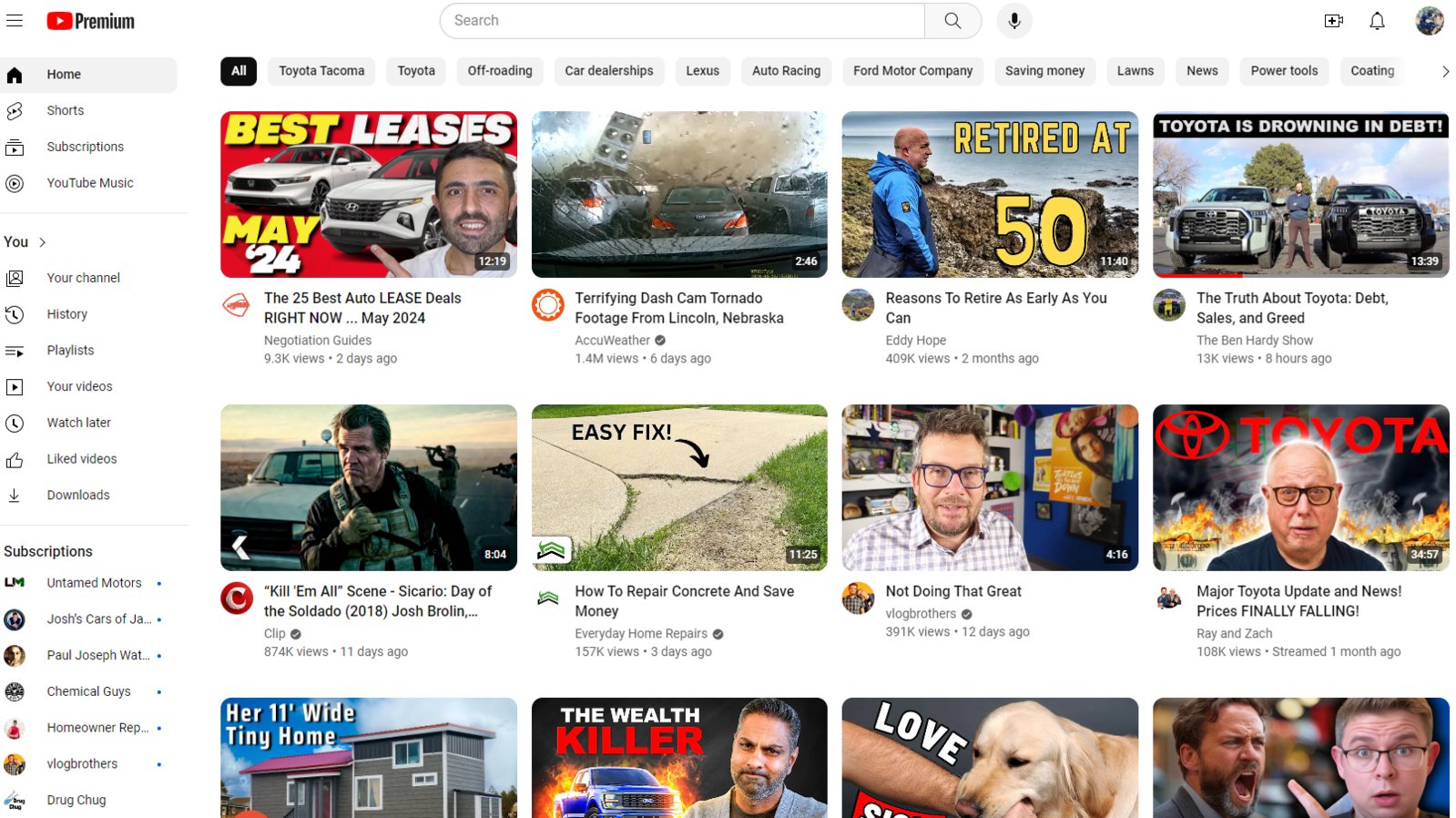This screenshot has height=818, width=1456.
Task: Open The 25 Best Auto LEASE Deals title
Action: pos(362,308)
